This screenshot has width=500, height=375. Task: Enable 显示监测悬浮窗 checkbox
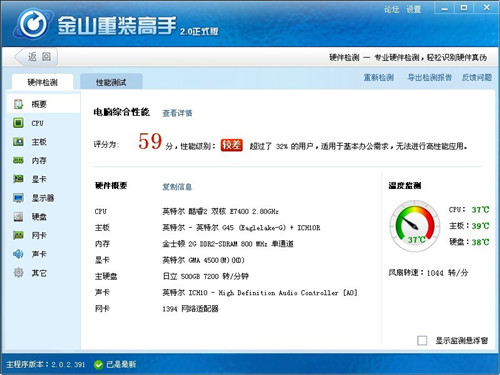422,340
